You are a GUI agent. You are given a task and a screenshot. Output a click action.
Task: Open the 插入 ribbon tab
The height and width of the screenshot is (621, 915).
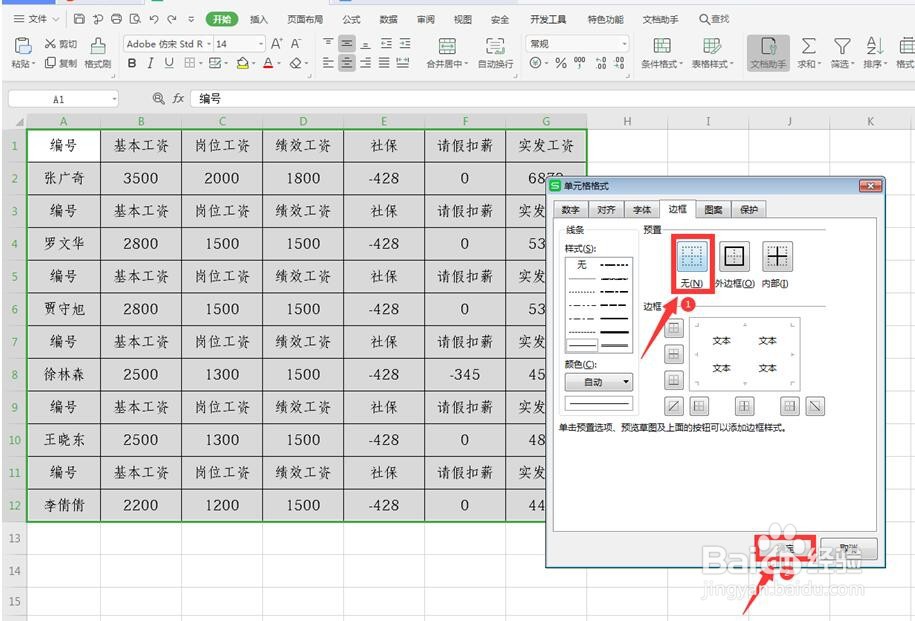pos(259,19)
